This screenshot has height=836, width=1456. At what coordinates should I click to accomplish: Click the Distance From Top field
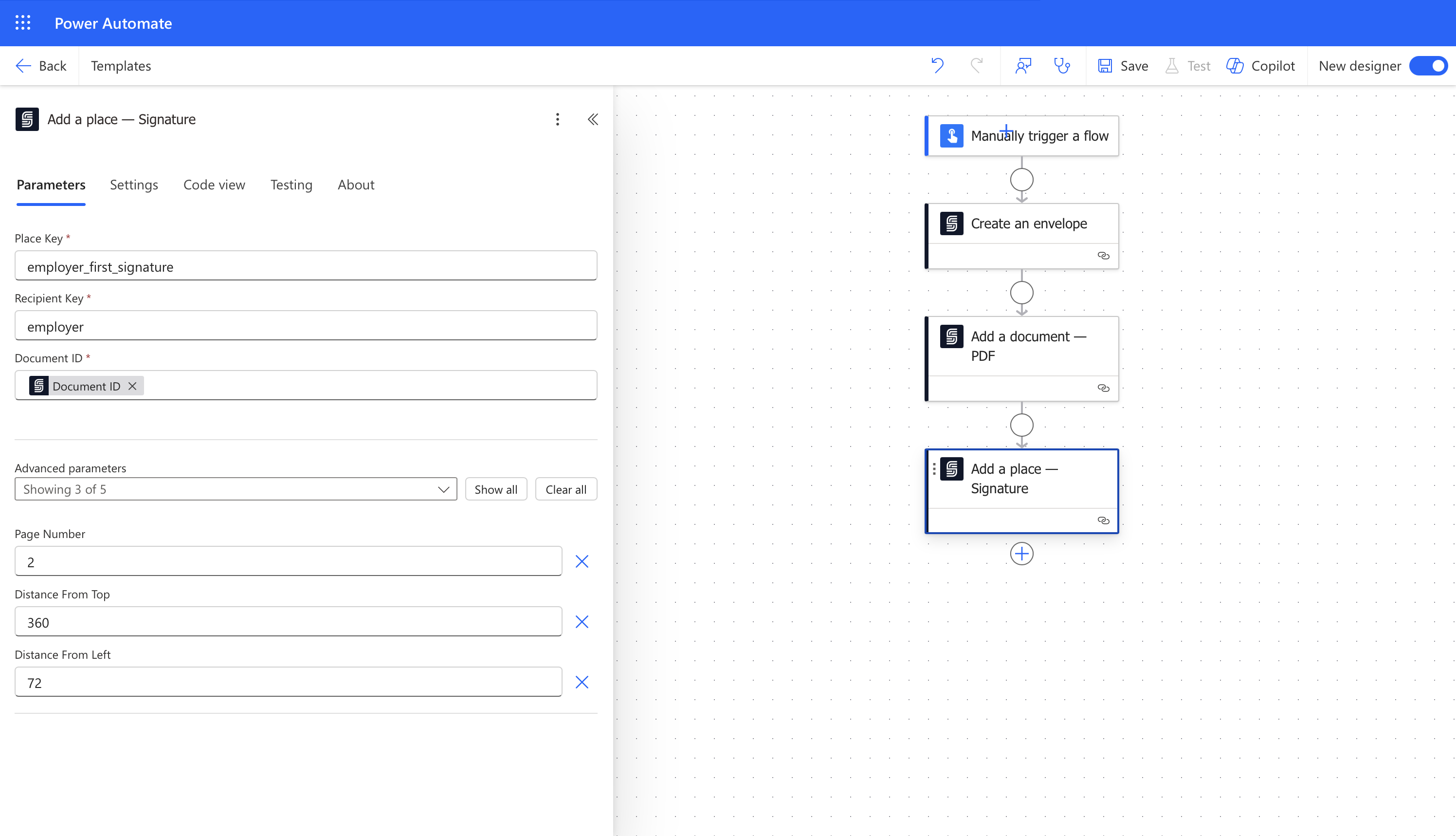pyautogui.click(x=289, y=622)
